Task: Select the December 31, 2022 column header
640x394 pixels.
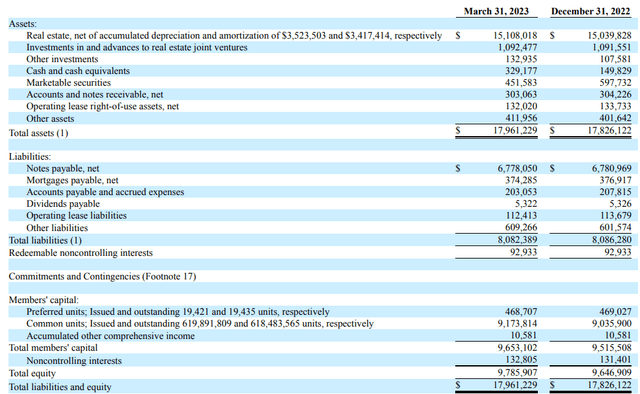Action: [x=590, y=11]
